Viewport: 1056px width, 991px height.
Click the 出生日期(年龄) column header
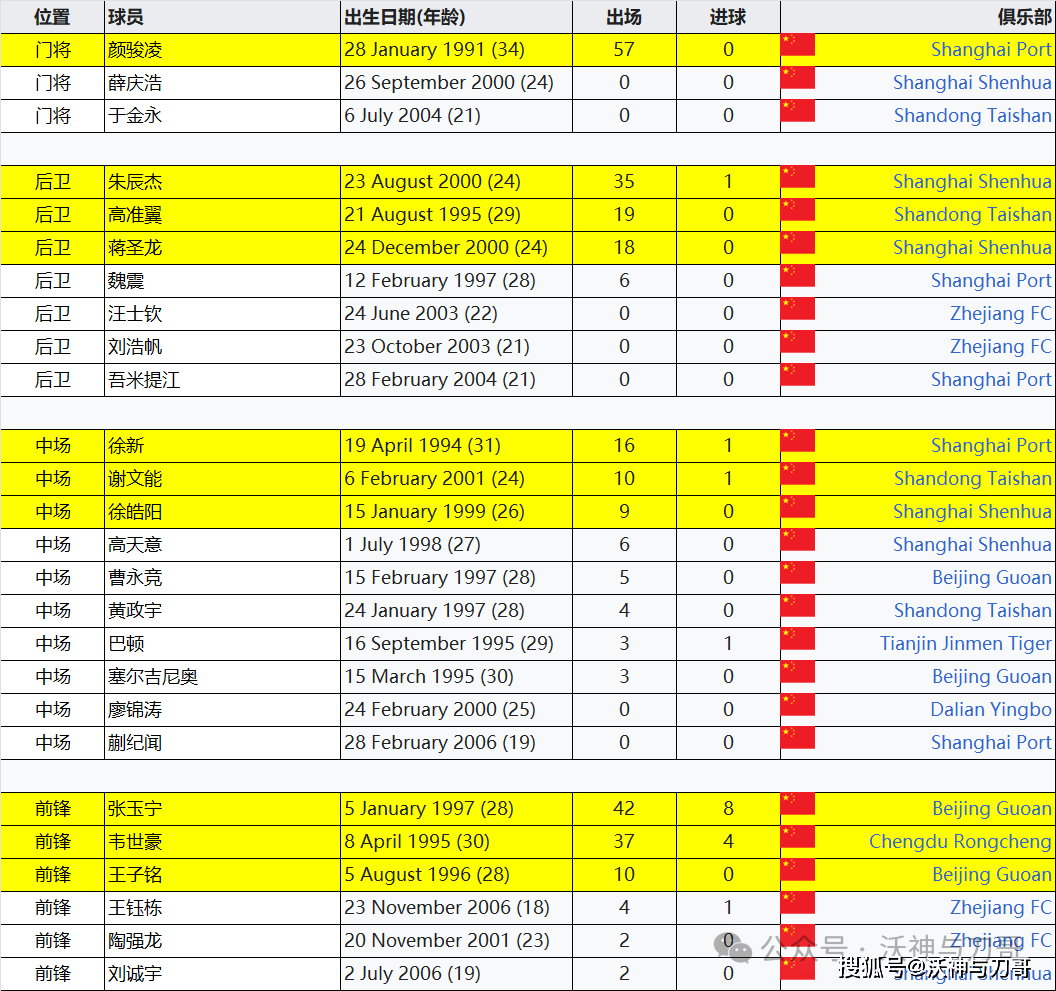click(x=404, y=17)
